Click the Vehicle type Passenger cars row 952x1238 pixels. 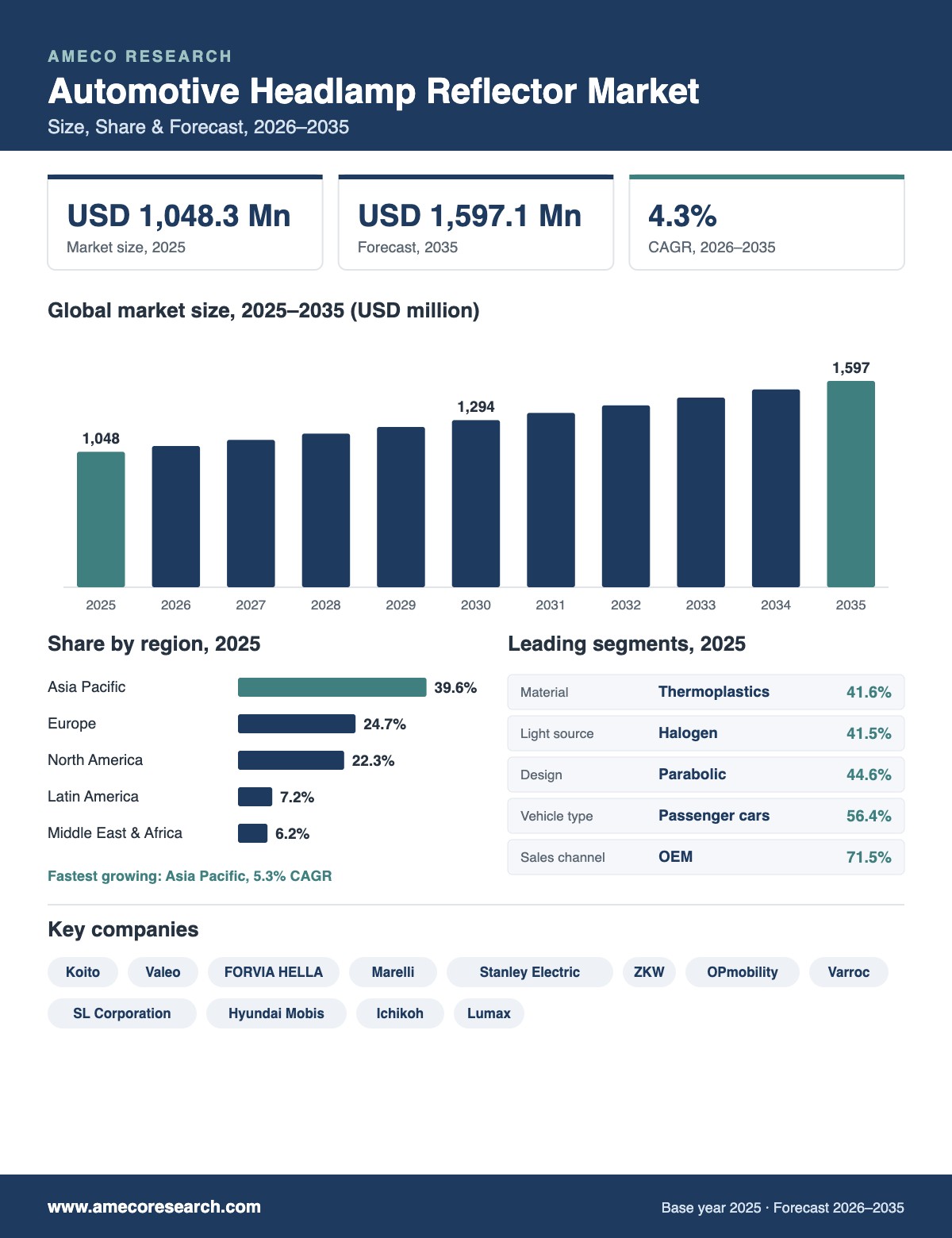(x=706, y=816)
